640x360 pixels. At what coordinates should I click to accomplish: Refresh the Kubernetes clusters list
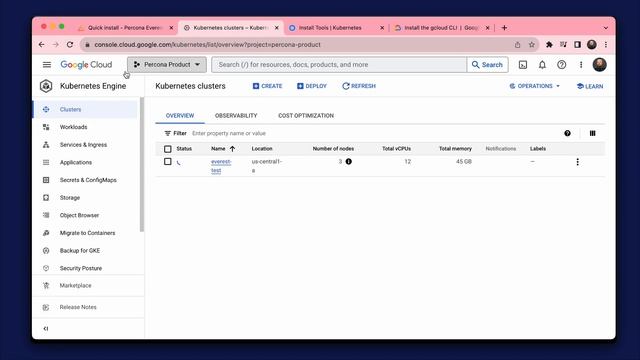[x=359, y=86]
